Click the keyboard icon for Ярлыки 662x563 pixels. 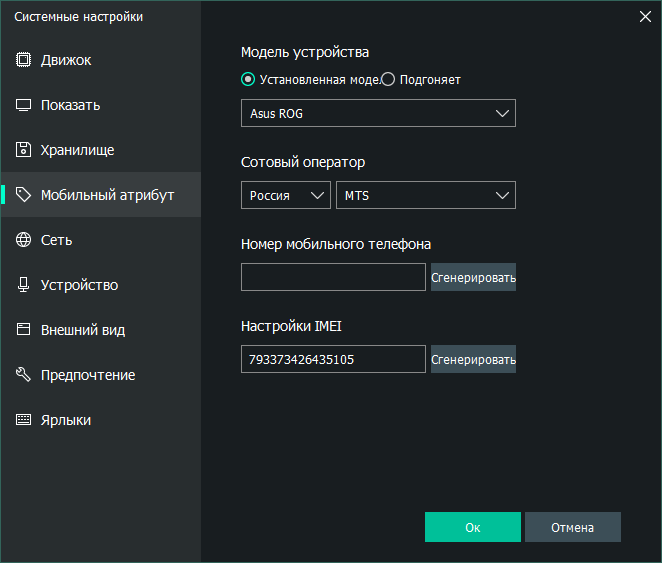pos(23,420)
